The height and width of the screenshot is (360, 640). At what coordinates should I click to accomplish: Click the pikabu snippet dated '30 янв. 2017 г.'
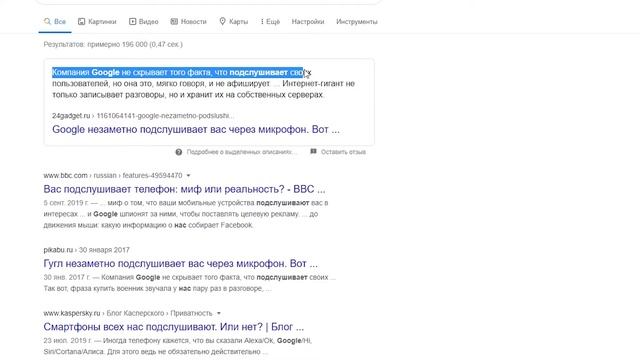coord(189,283)
